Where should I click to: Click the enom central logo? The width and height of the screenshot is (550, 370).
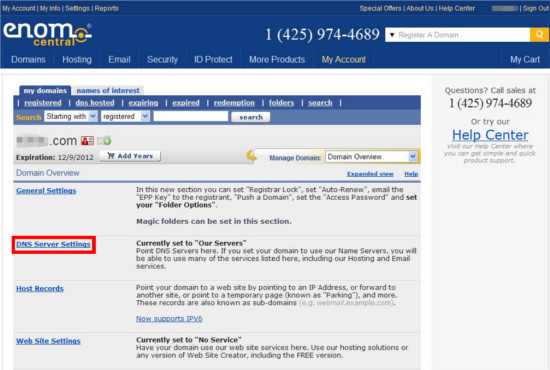(x=47, y=34)
